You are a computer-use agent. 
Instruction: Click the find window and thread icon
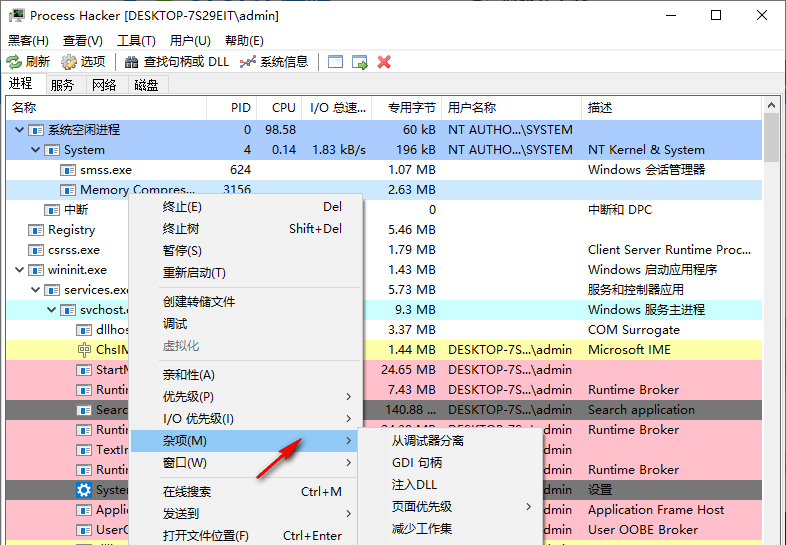tap(360, 62)
